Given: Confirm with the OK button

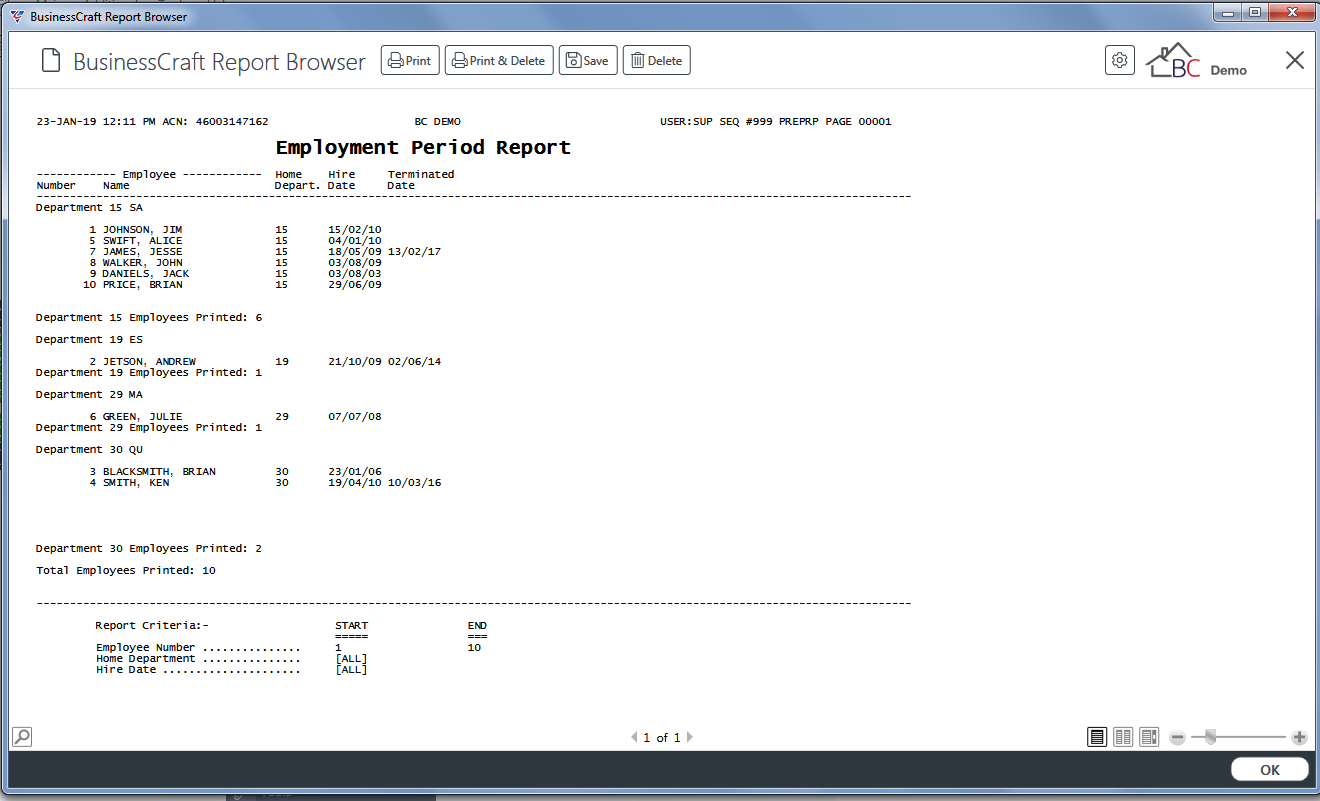Looking at the screenshot, I should 1270,770.
